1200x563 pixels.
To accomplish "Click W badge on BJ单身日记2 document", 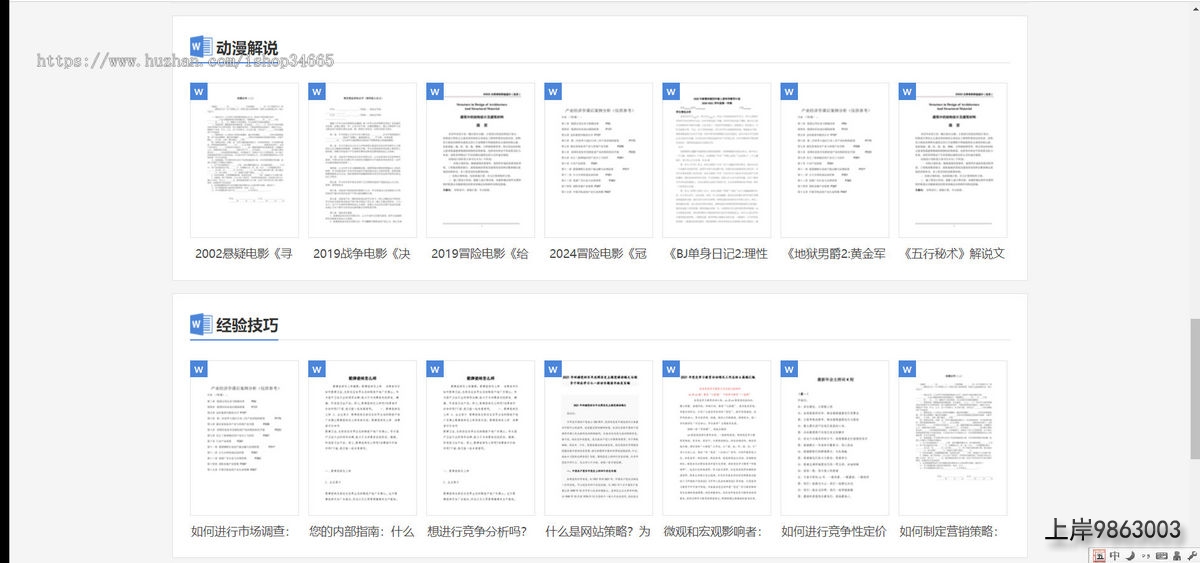I will pyautogui.click(x=670, y=92).
